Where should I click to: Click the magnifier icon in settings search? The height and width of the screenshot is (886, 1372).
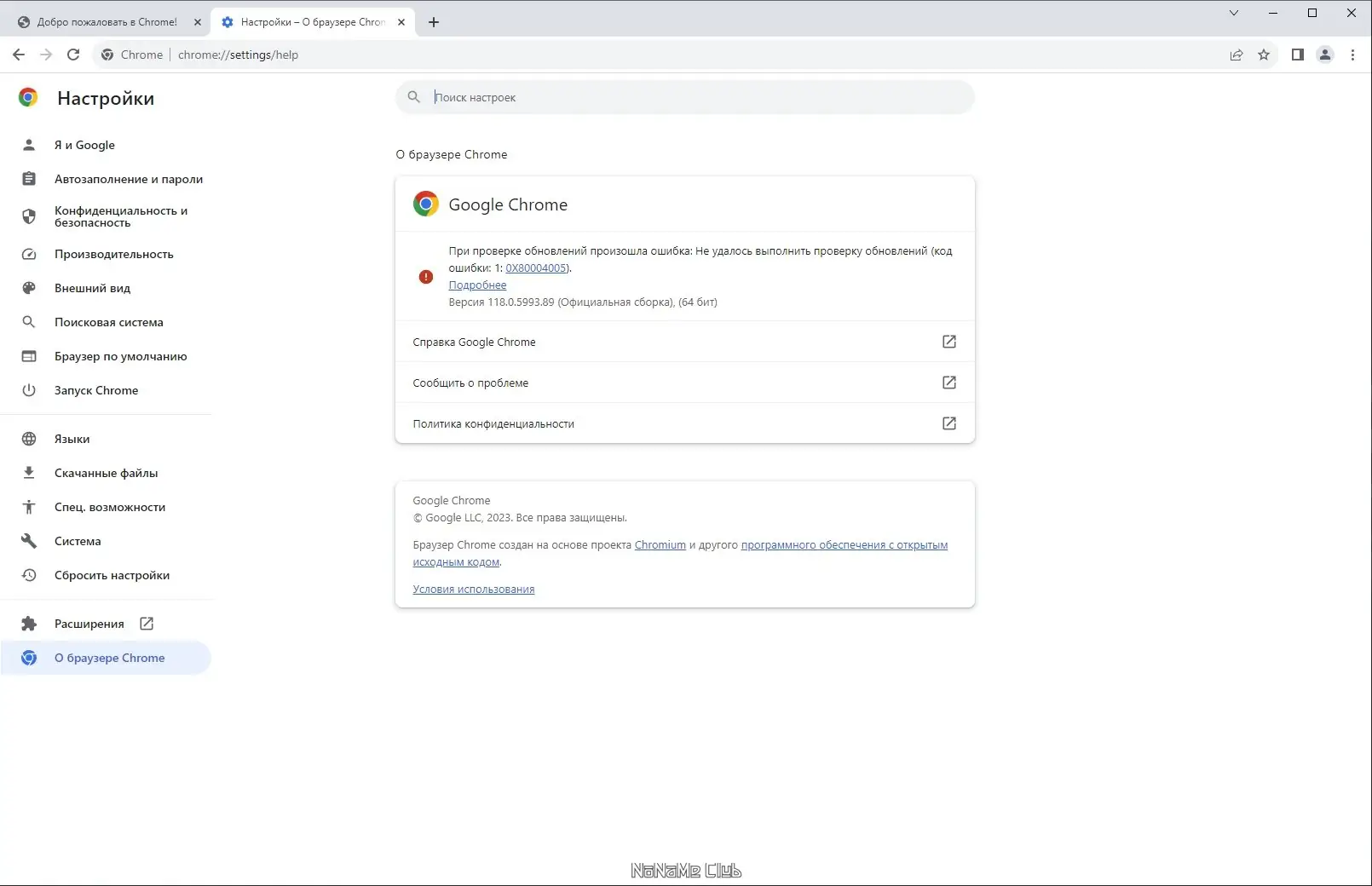(x=414, y=97)
